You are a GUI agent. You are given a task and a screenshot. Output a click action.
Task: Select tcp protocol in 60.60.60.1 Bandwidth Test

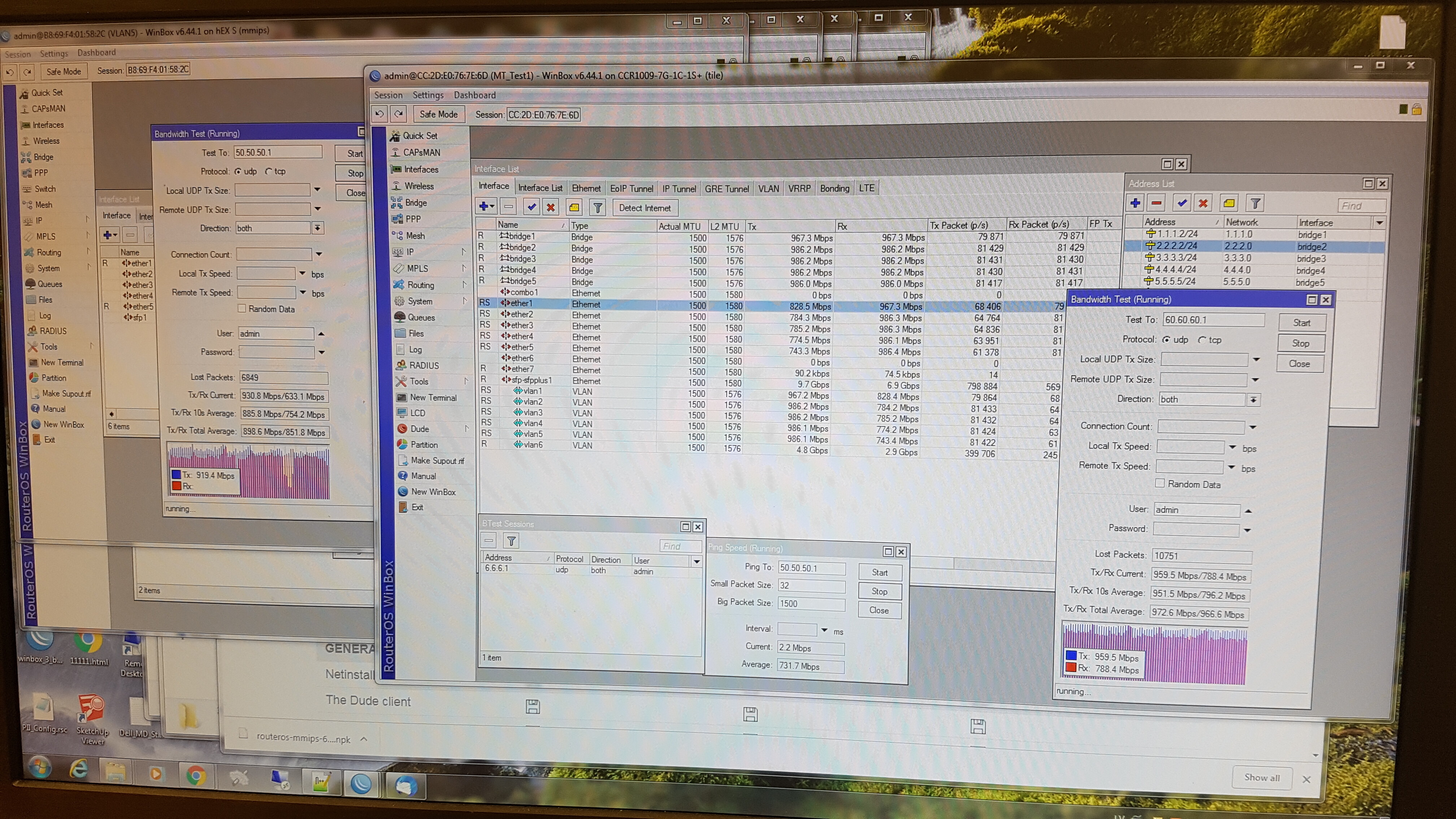point(1202,340)
